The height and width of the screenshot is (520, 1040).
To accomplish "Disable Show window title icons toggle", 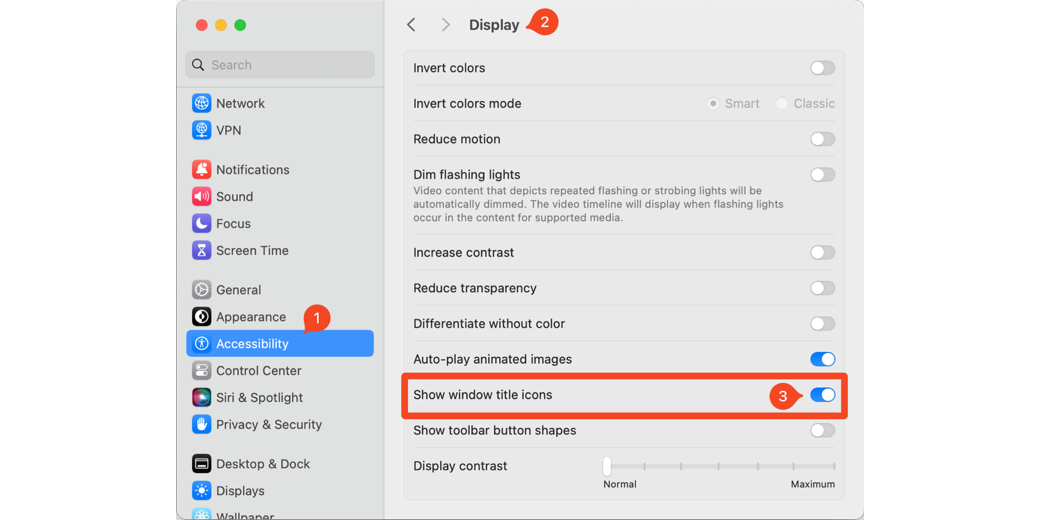I will 822,395.
